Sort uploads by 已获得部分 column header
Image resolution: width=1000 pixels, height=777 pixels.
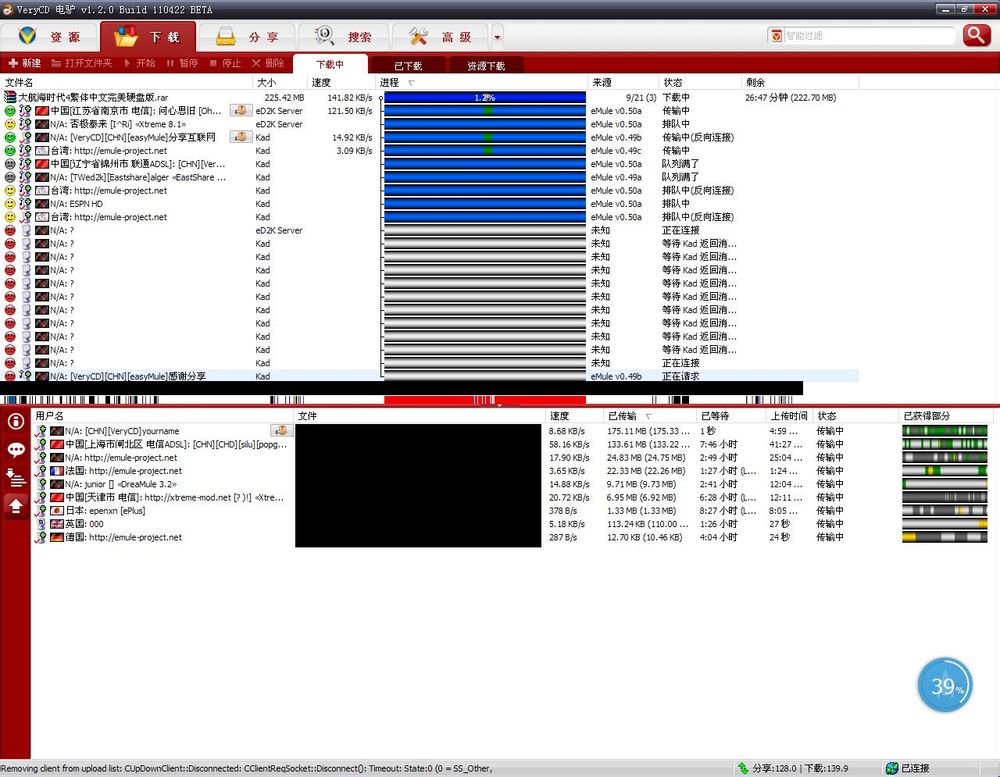click(946, 416)
